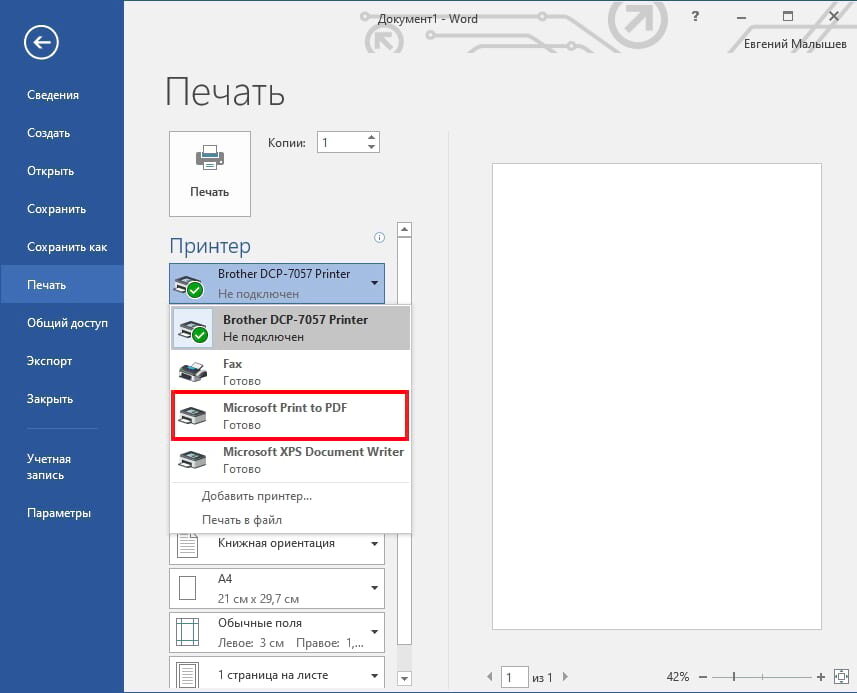Click the A4 paper icon

[187, 589]
